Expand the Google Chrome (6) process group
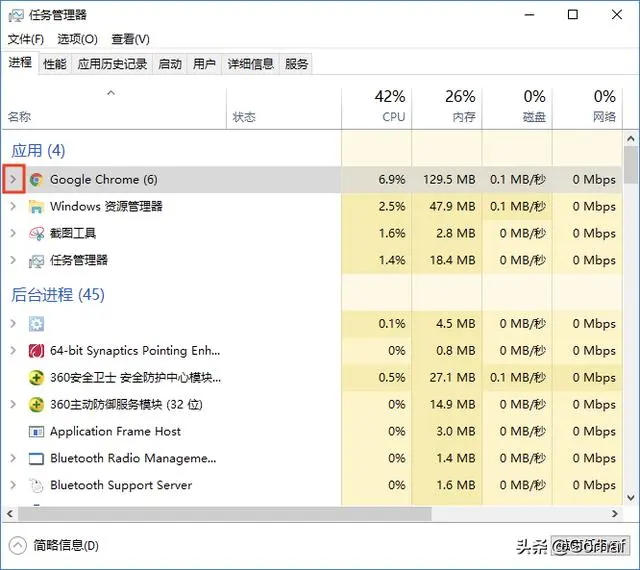Image resolution: width=640 pixels, height=570 pixels. tap(13, 179)
